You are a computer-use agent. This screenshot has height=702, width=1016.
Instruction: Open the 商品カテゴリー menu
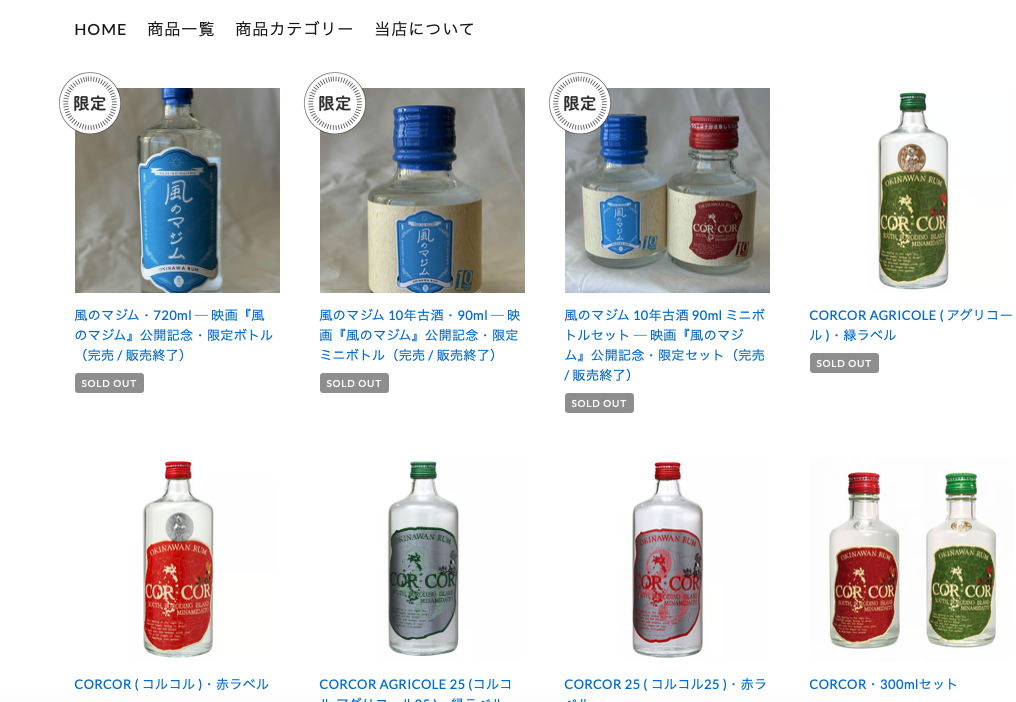(x=294, y=29)
